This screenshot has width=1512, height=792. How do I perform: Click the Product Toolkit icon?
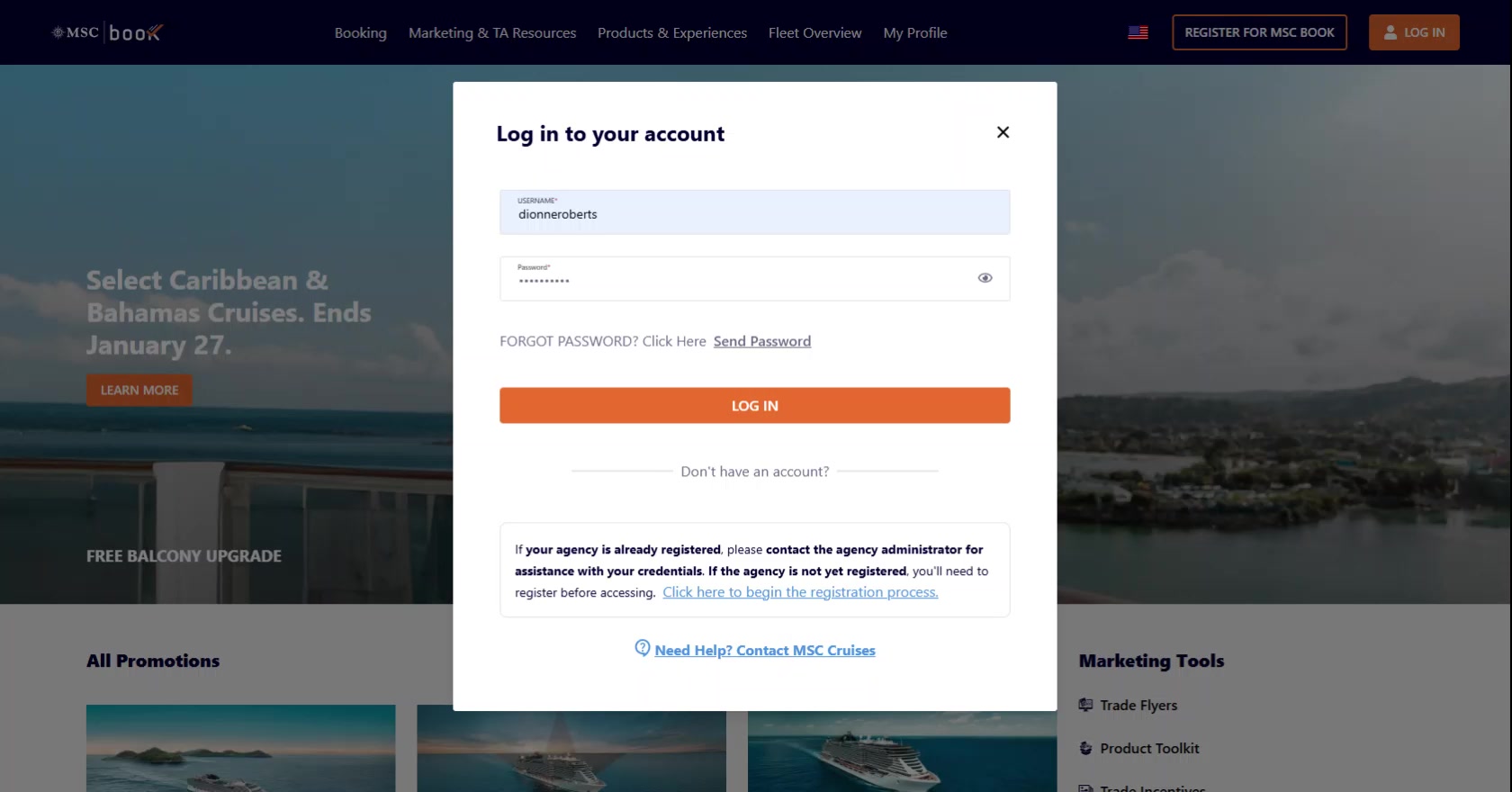(1085, 748)
